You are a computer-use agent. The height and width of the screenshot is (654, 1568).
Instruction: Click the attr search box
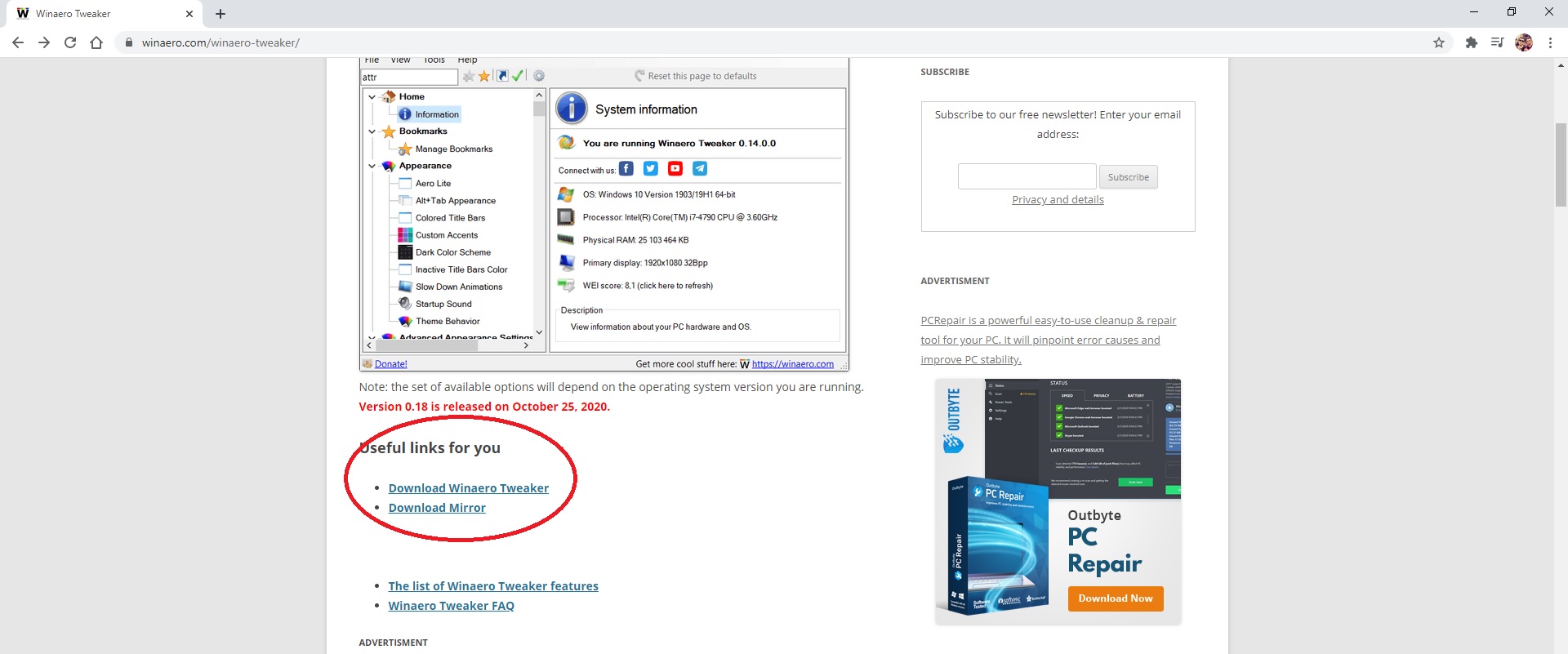(409, 77)
